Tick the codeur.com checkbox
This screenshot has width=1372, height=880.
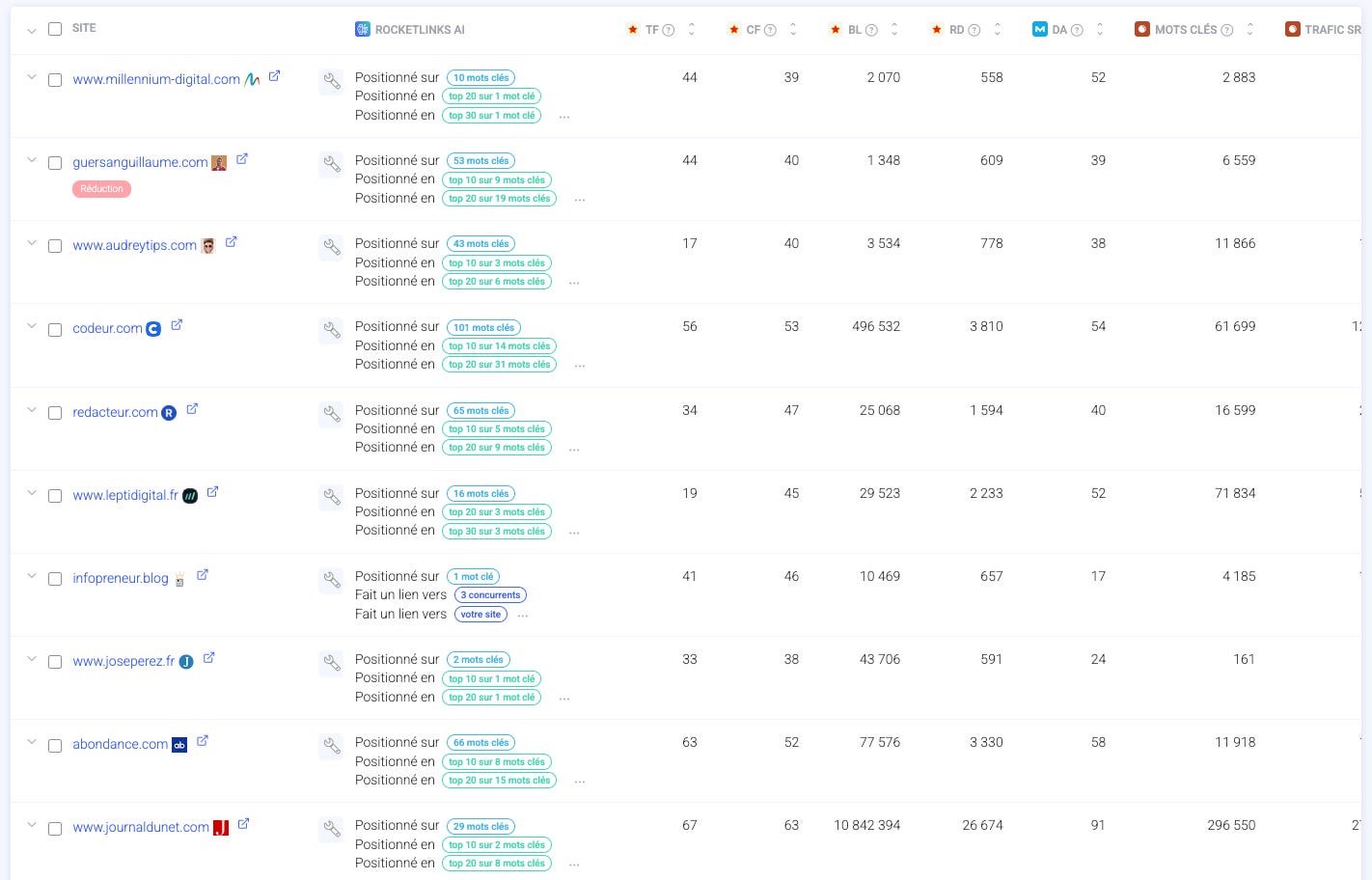pyautogui.click(x=55, y=330)
